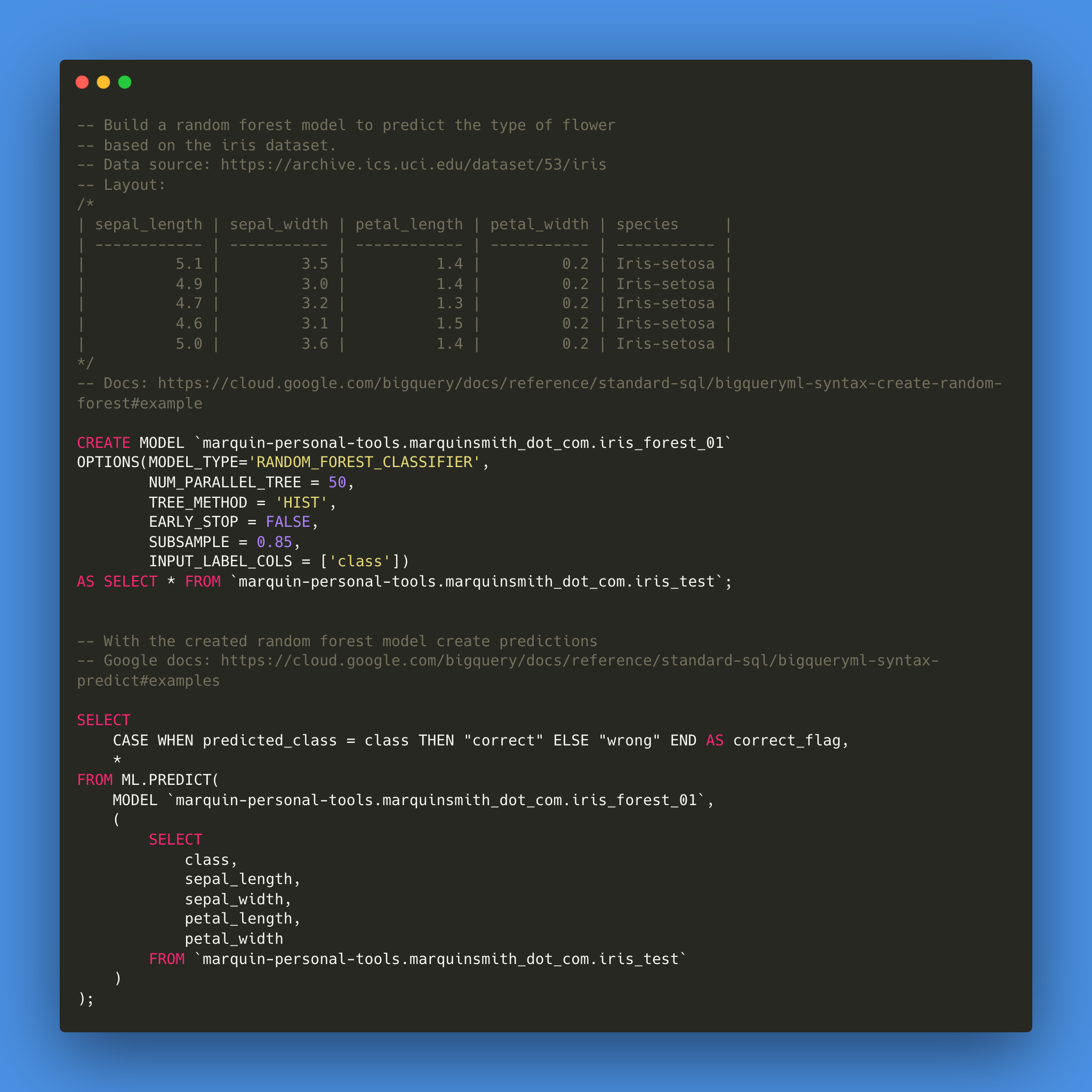Click the "wrong" string in CASE statement
The height and width of the screenshot is (1092, 1092).
pos(629,741)
